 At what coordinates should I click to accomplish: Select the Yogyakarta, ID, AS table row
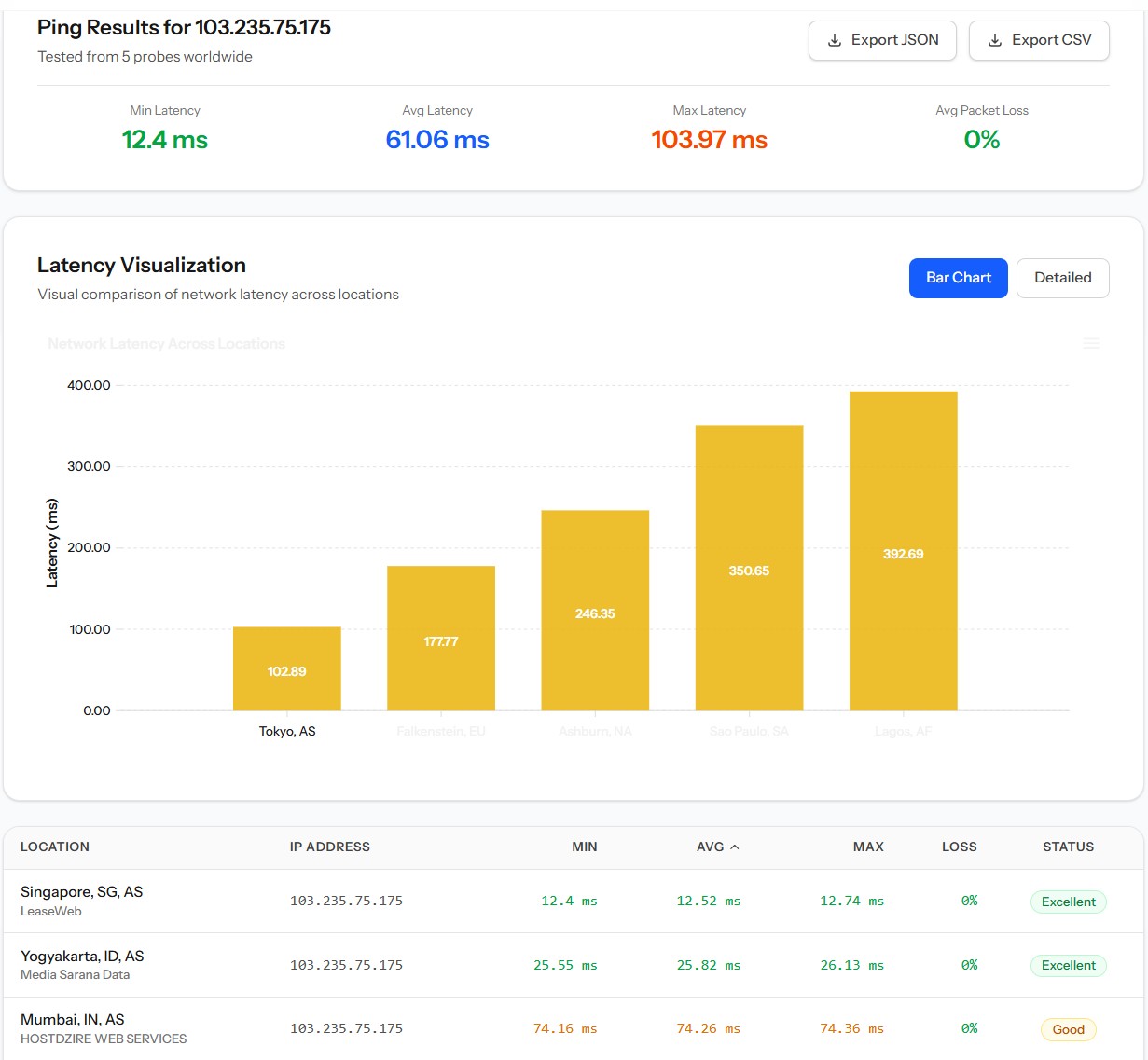pos(574,965)
